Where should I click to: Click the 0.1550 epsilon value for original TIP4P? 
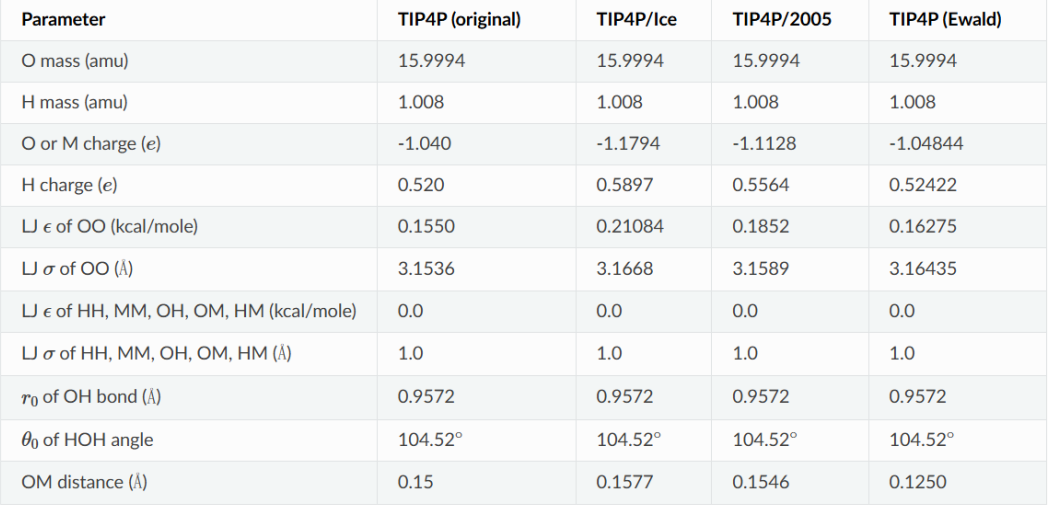coord(426,226)
